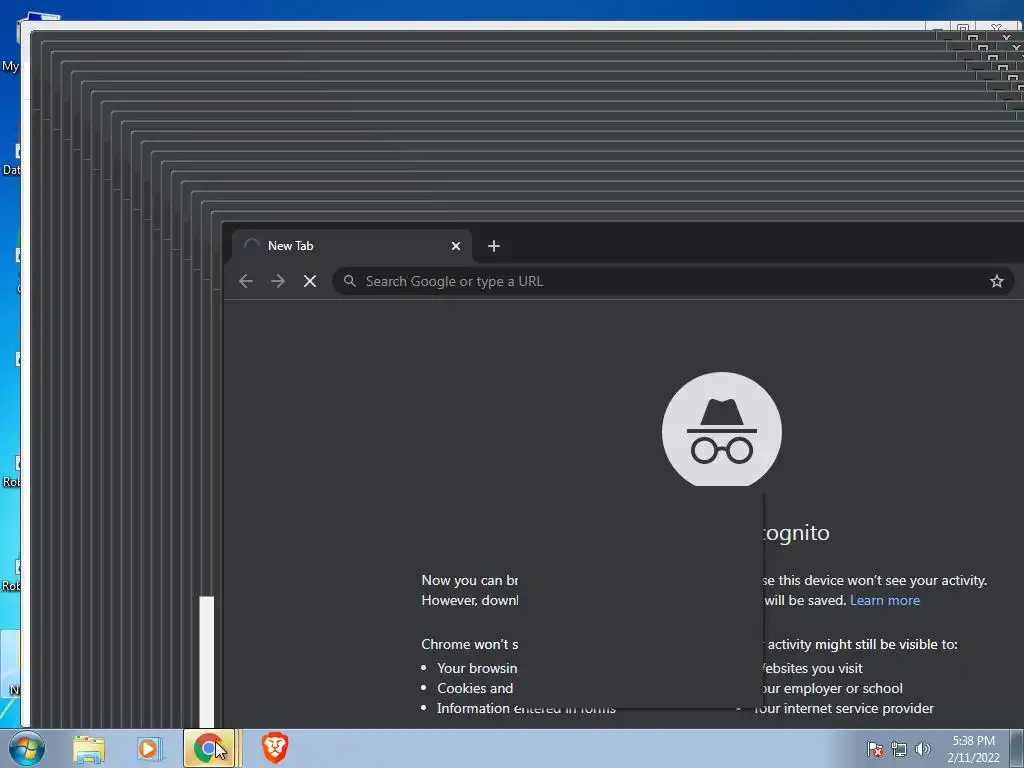Click 'Your employer or school' text
The width and height of the screenshot is (1024, 768).
point(833,688)
